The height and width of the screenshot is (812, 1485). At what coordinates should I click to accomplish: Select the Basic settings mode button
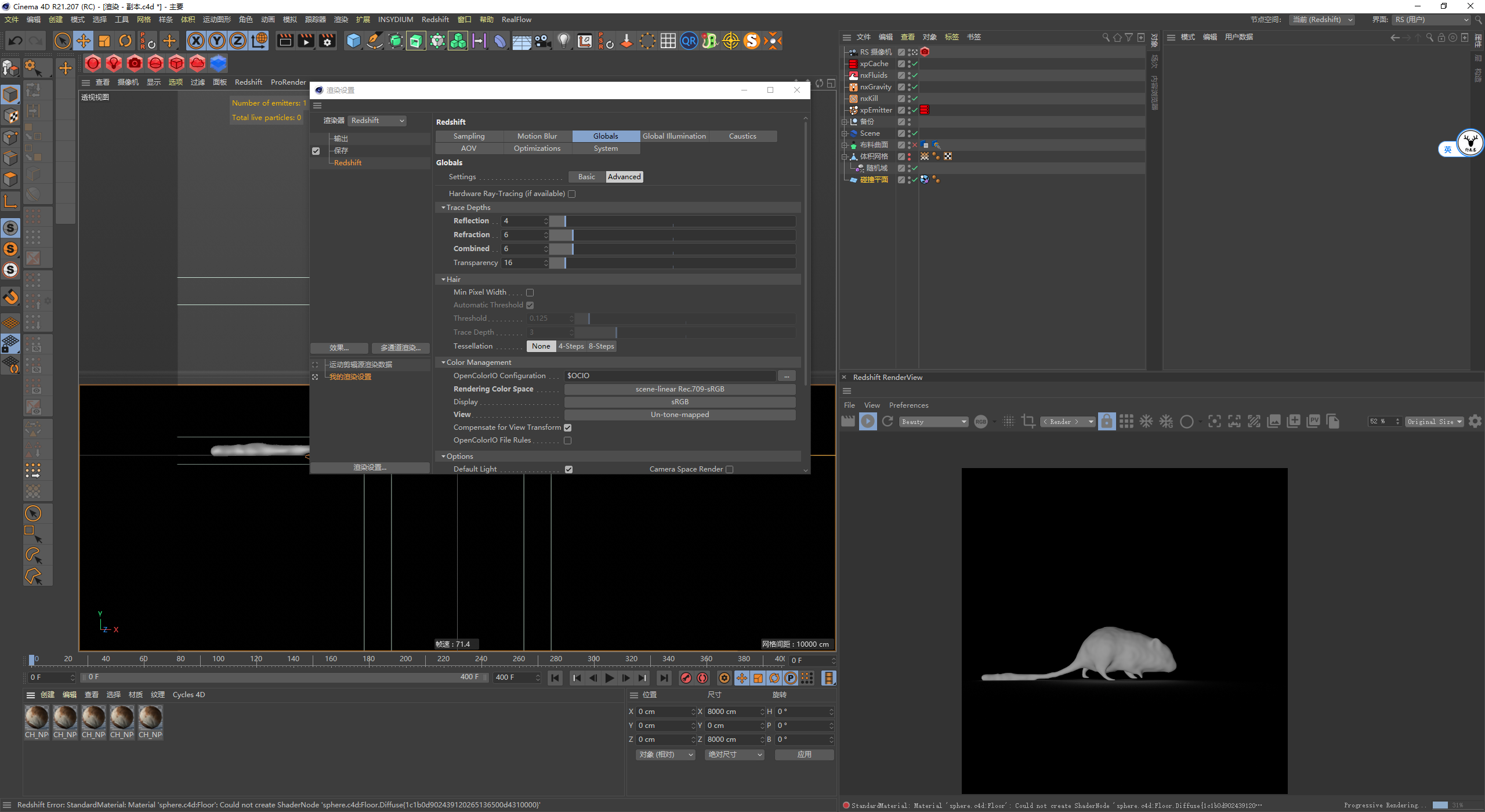tap(586, 177)
